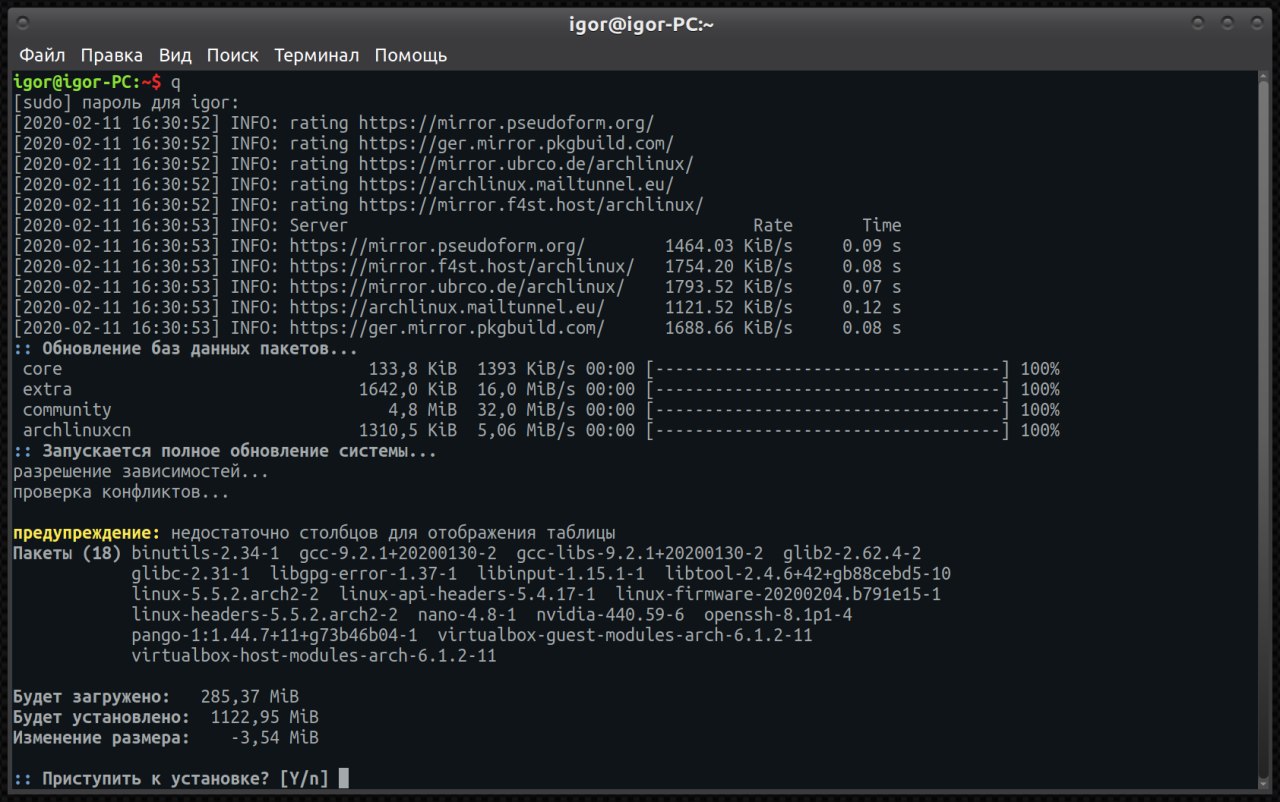
Task: Click the Time column header
Action: 881,226
